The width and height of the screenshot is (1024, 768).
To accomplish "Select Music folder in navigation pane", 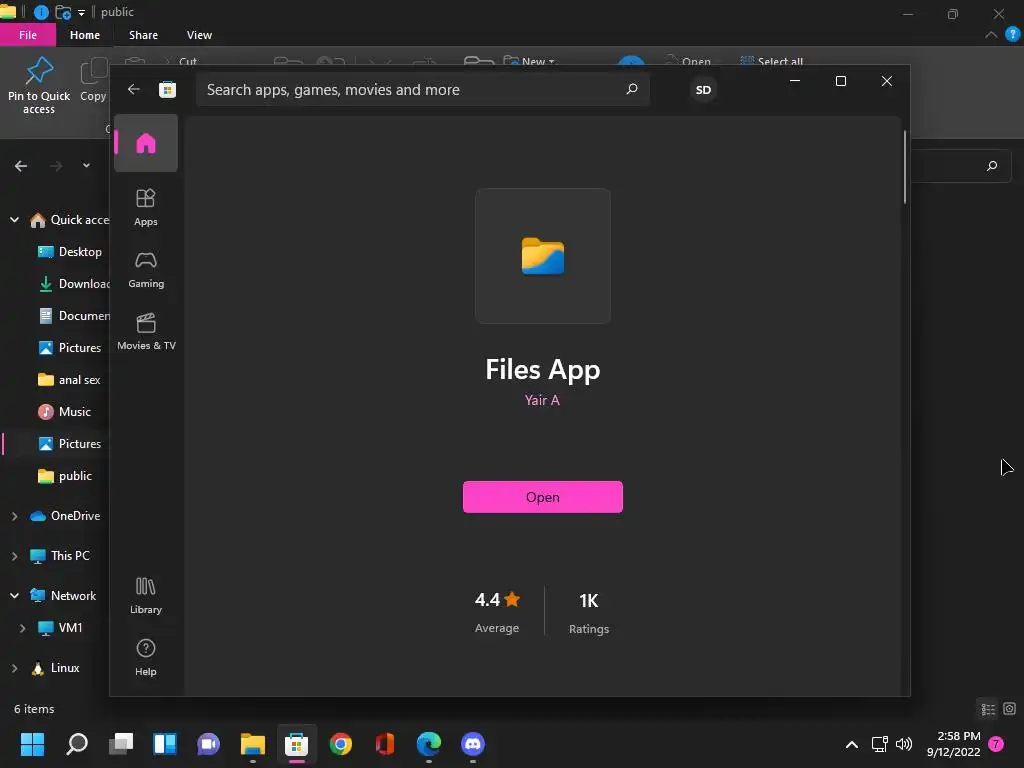I will [x=64, y=412].
